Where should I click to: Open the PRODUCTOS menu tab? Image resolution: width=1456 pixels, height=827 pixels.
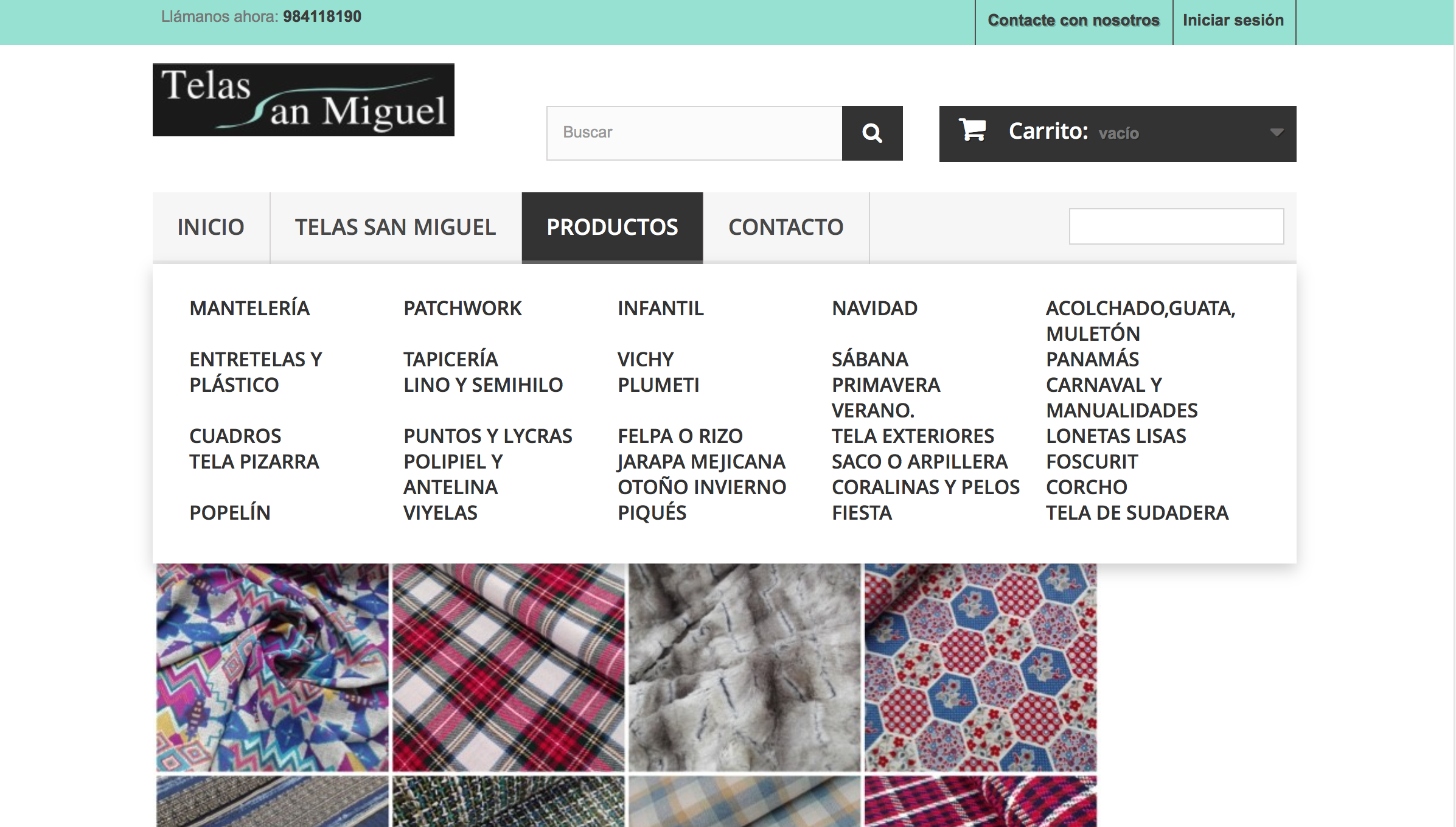(611, 227)
